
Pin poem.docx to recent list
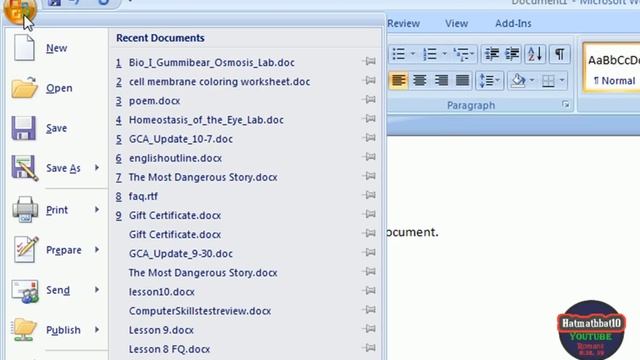point(369,100)
